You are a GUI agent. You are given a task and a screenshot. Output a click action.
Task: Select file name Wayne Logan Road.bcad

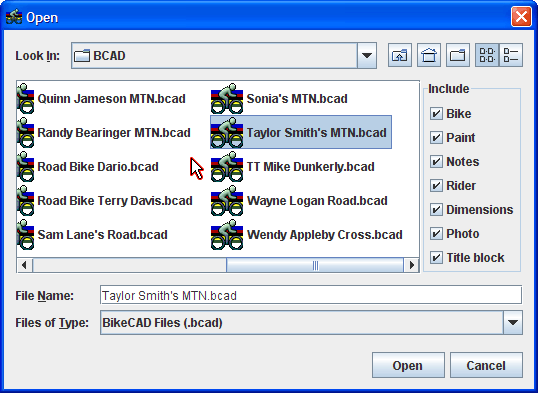[x=317, y=200]
